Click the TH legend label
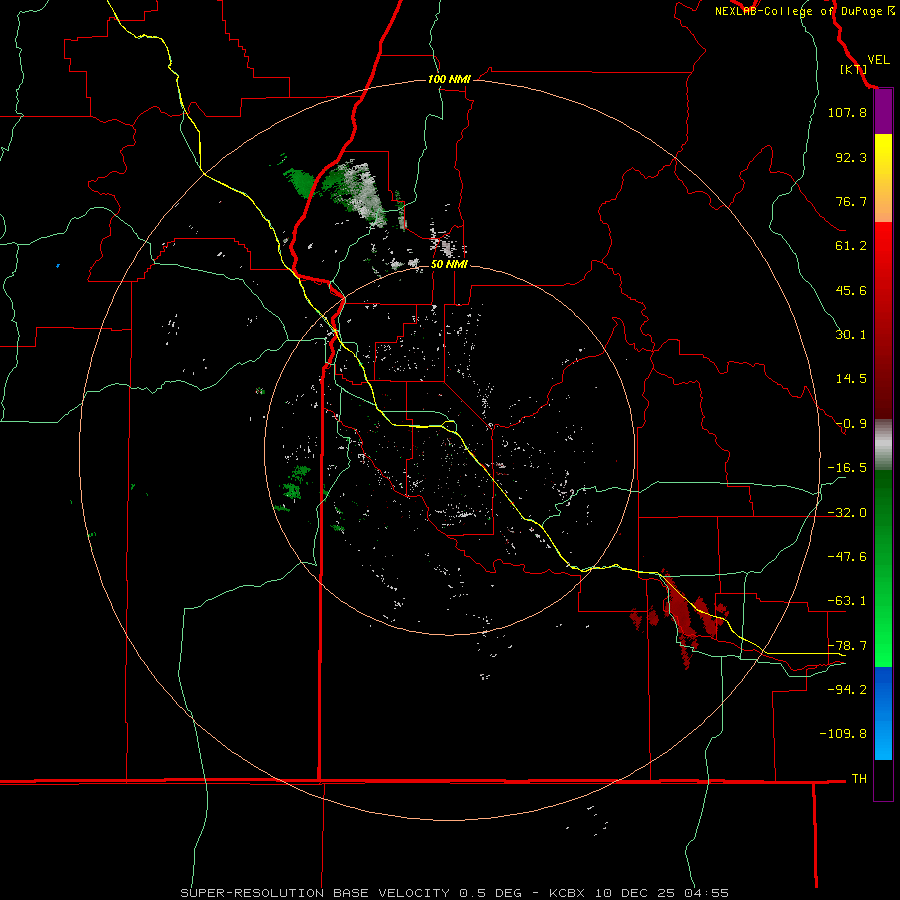The image size is (900, 900). tap(859, 778)
